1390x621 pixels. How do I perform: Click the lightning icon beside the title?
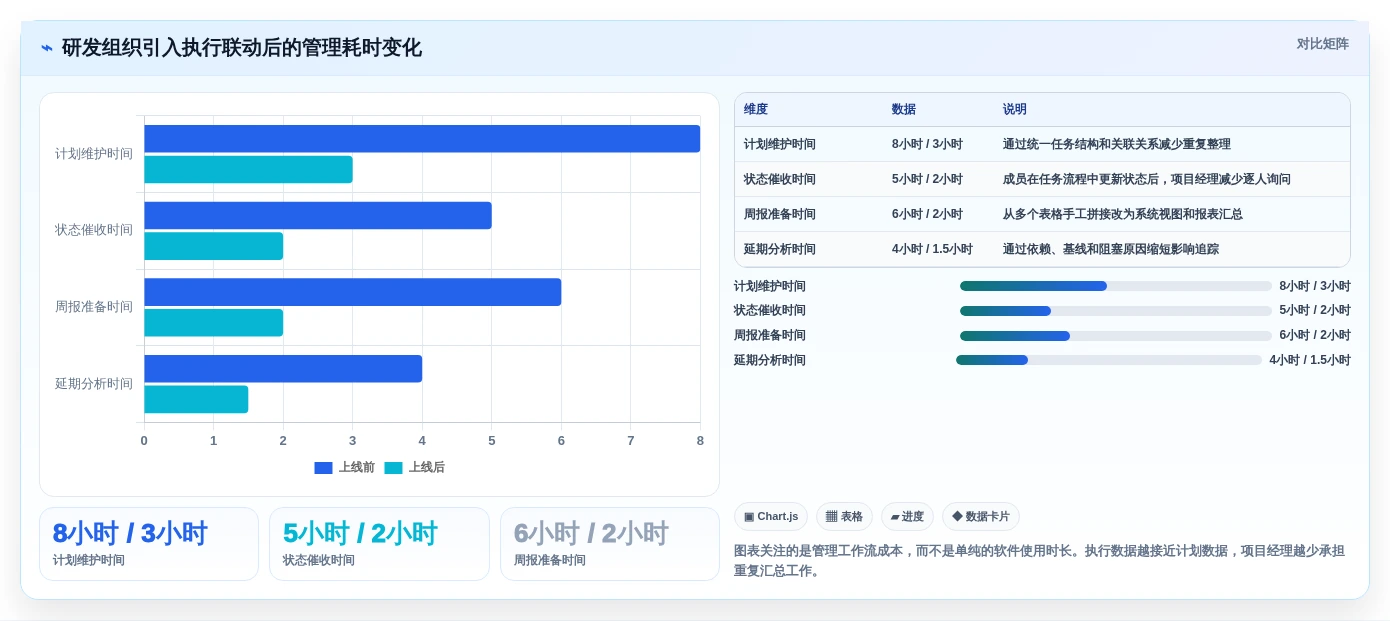point(46,48)
